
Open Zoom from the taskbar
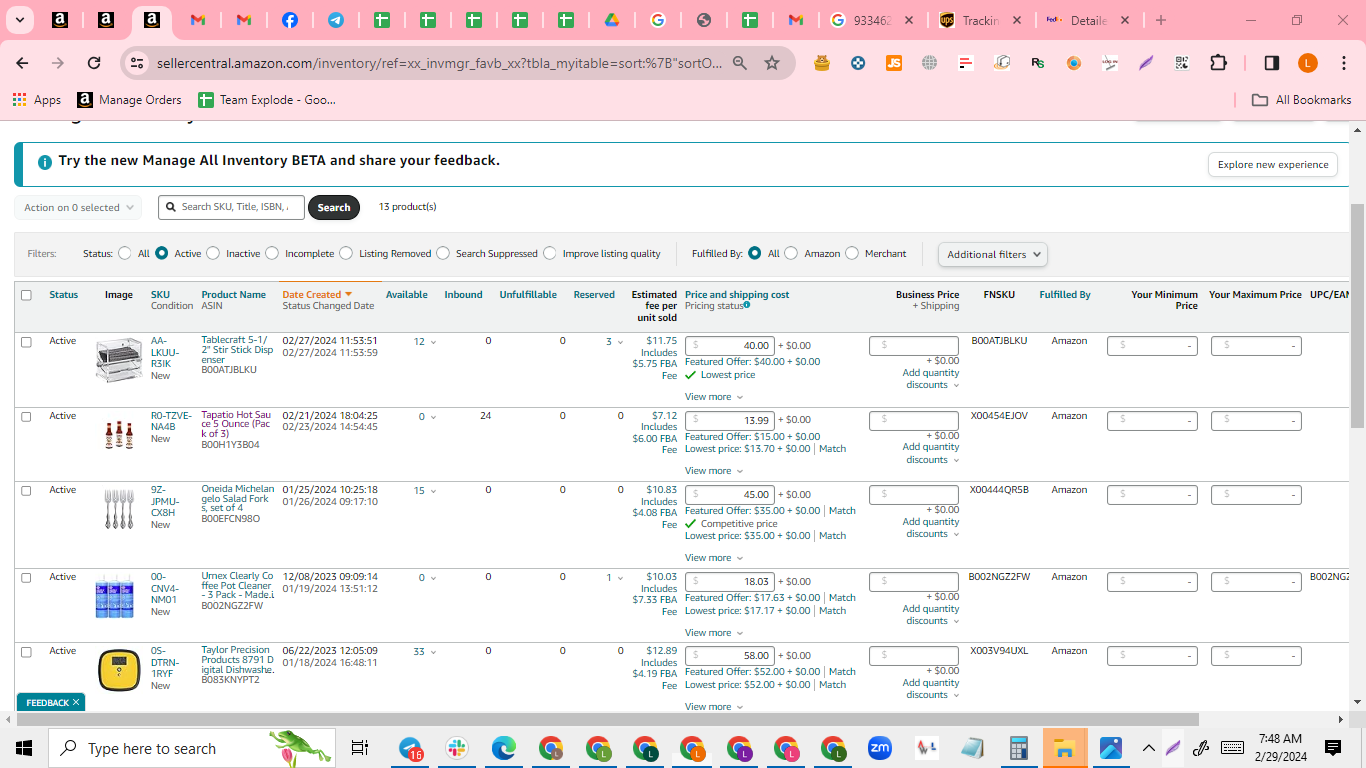pyautogui.click(x=880, y=748)
